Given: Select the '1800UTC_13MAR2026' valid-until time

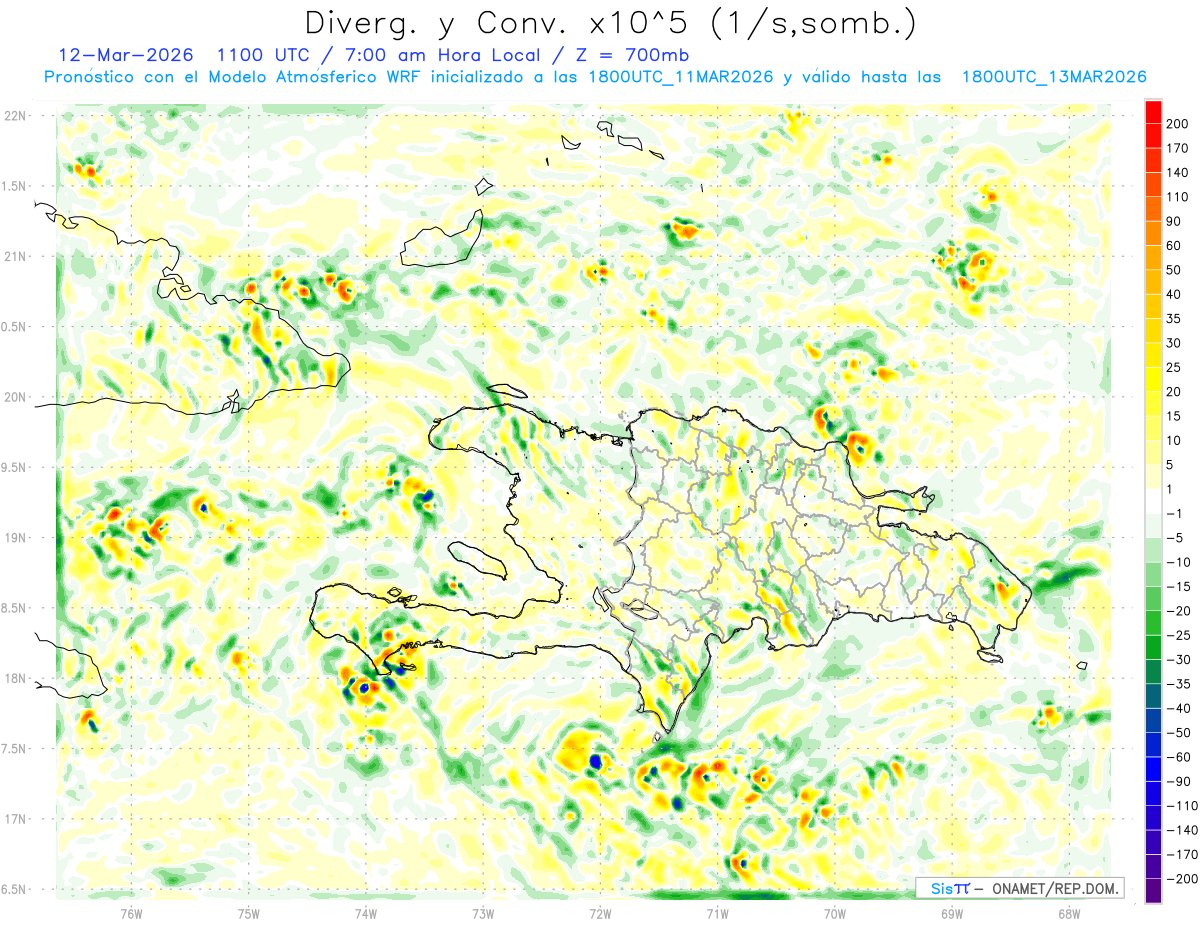Looking at the screenshot, I should tap(1053, 77).
